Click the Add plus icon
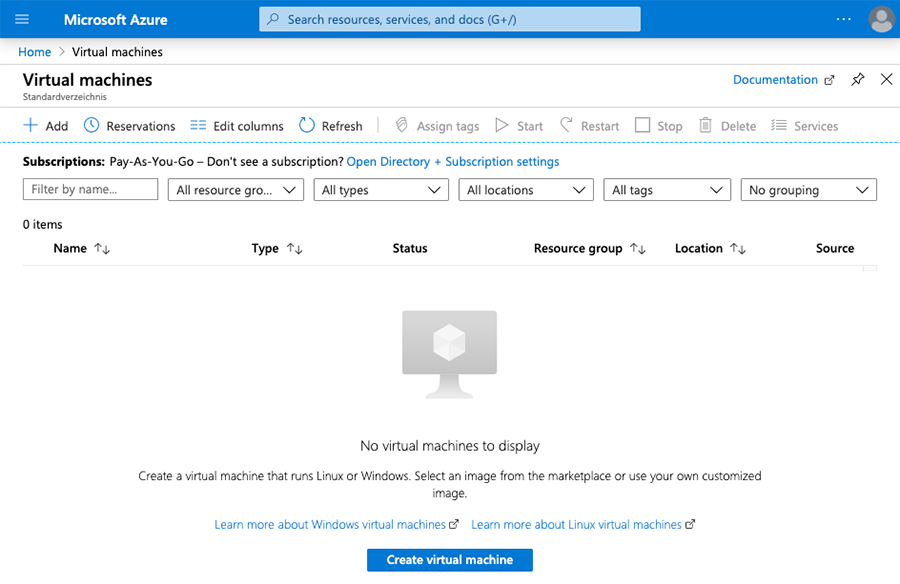900x584 pixels. point(30,125)
